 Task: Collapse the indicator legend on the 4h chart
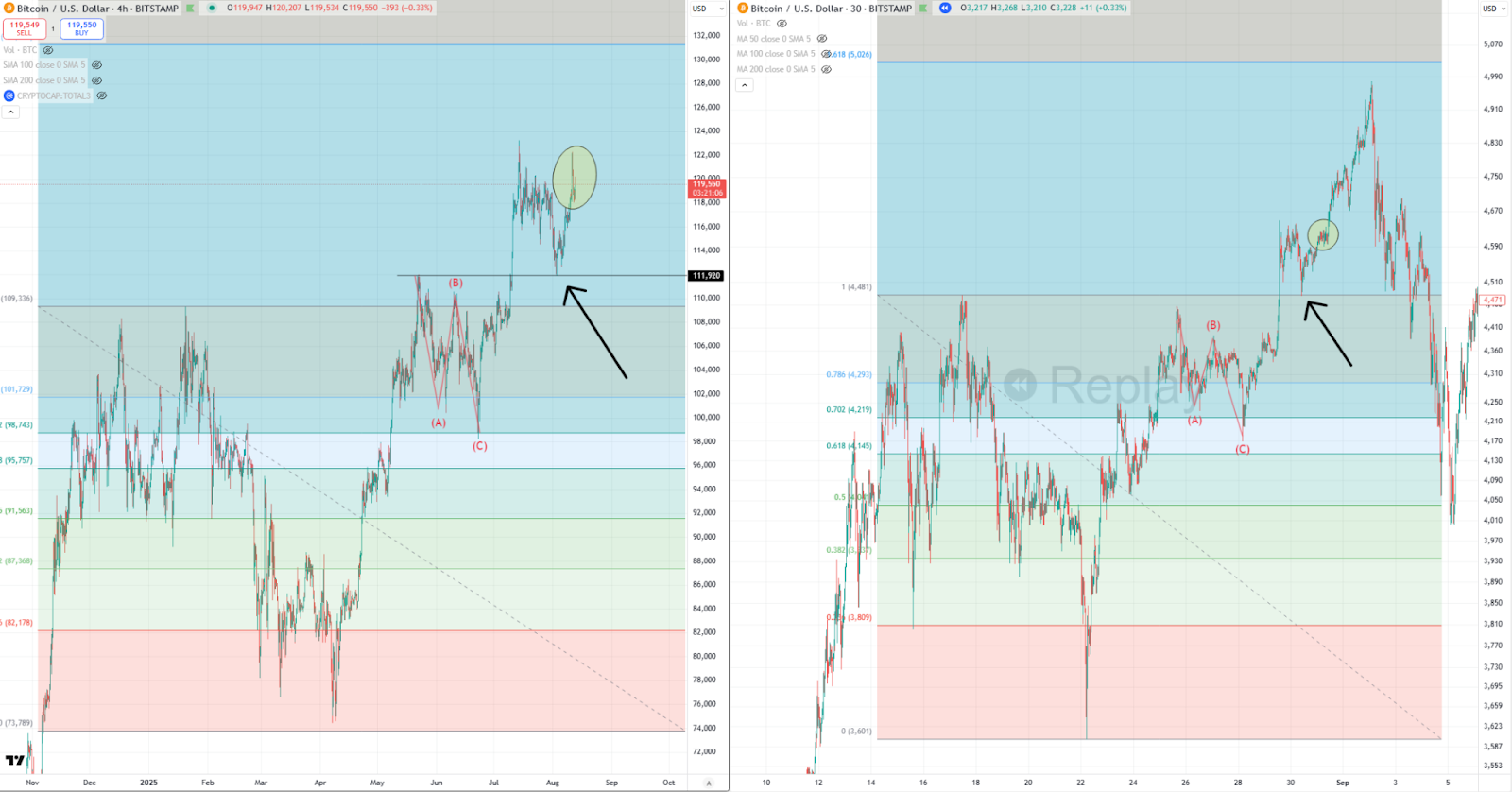pyautogui.click(x=10, y=112)
